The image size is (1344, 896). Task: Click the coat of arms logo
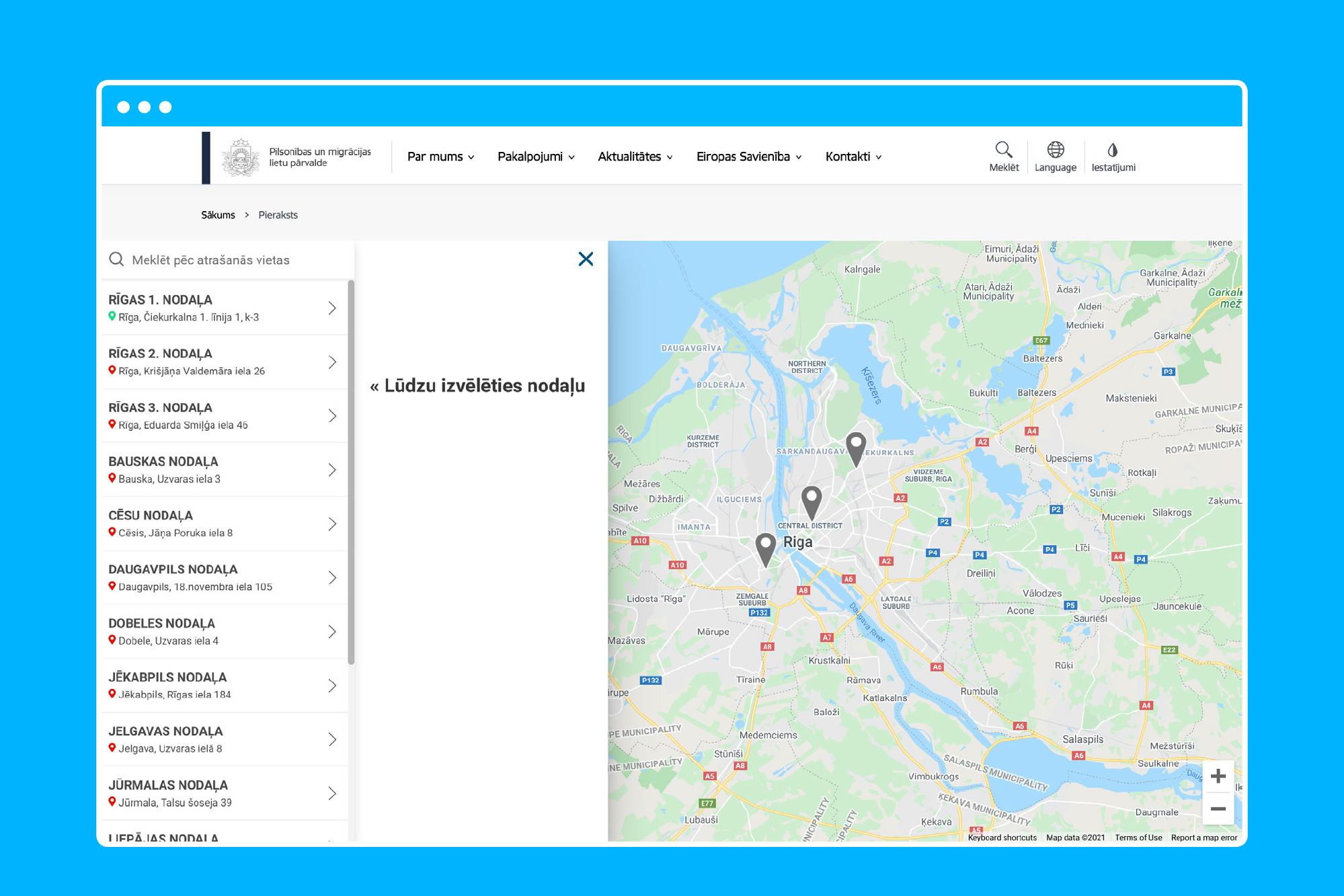click(240, 157)
